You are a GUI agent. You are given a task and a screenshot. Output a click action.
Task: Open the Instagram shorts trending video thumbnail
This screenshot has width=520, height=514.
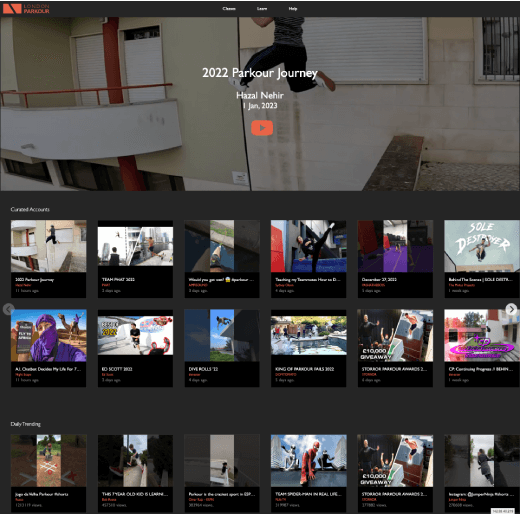coord(482,461)
